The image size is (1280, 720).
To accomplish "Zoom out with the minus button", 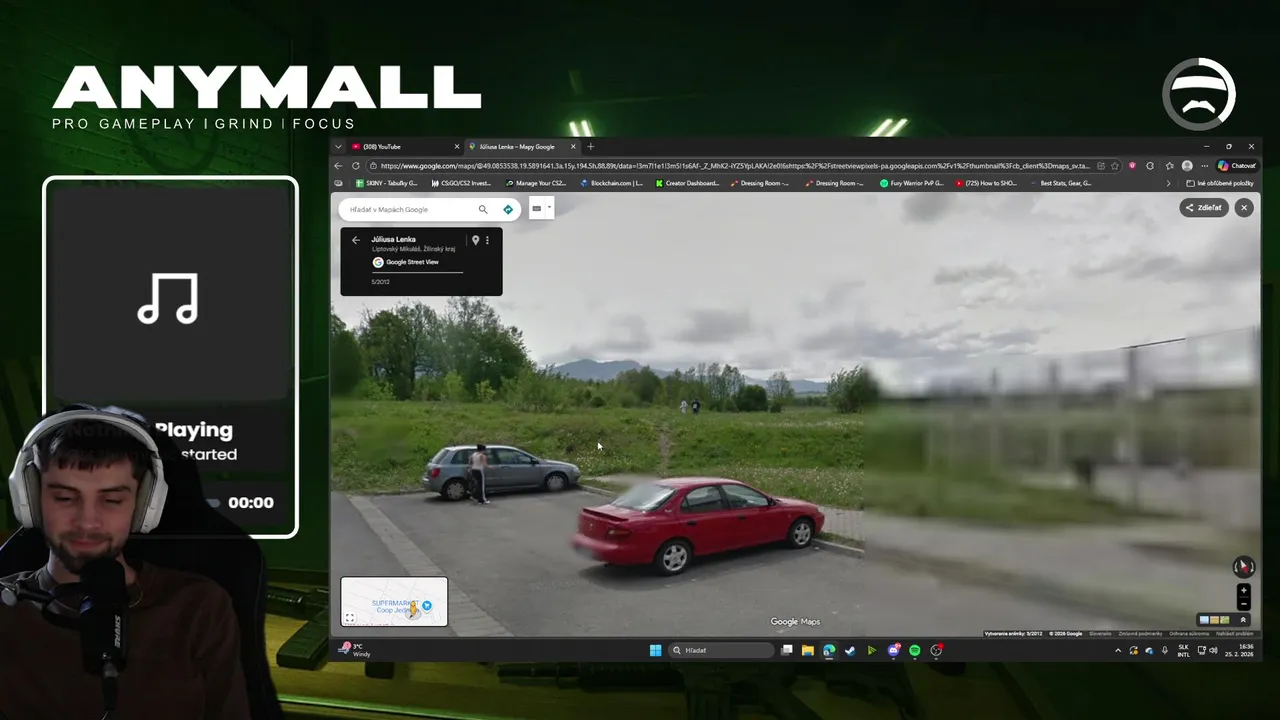I will (1243, 604).
